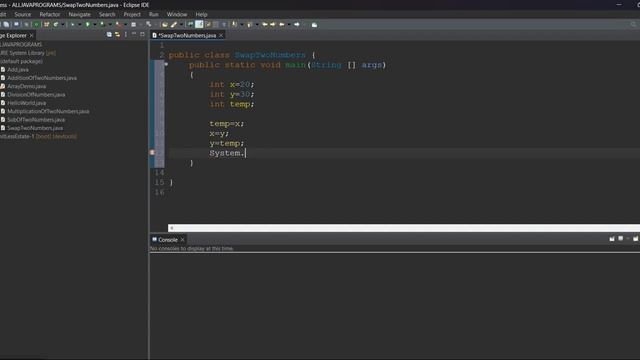
Task: Select the Console tab
Action: [x=168, y=240]
